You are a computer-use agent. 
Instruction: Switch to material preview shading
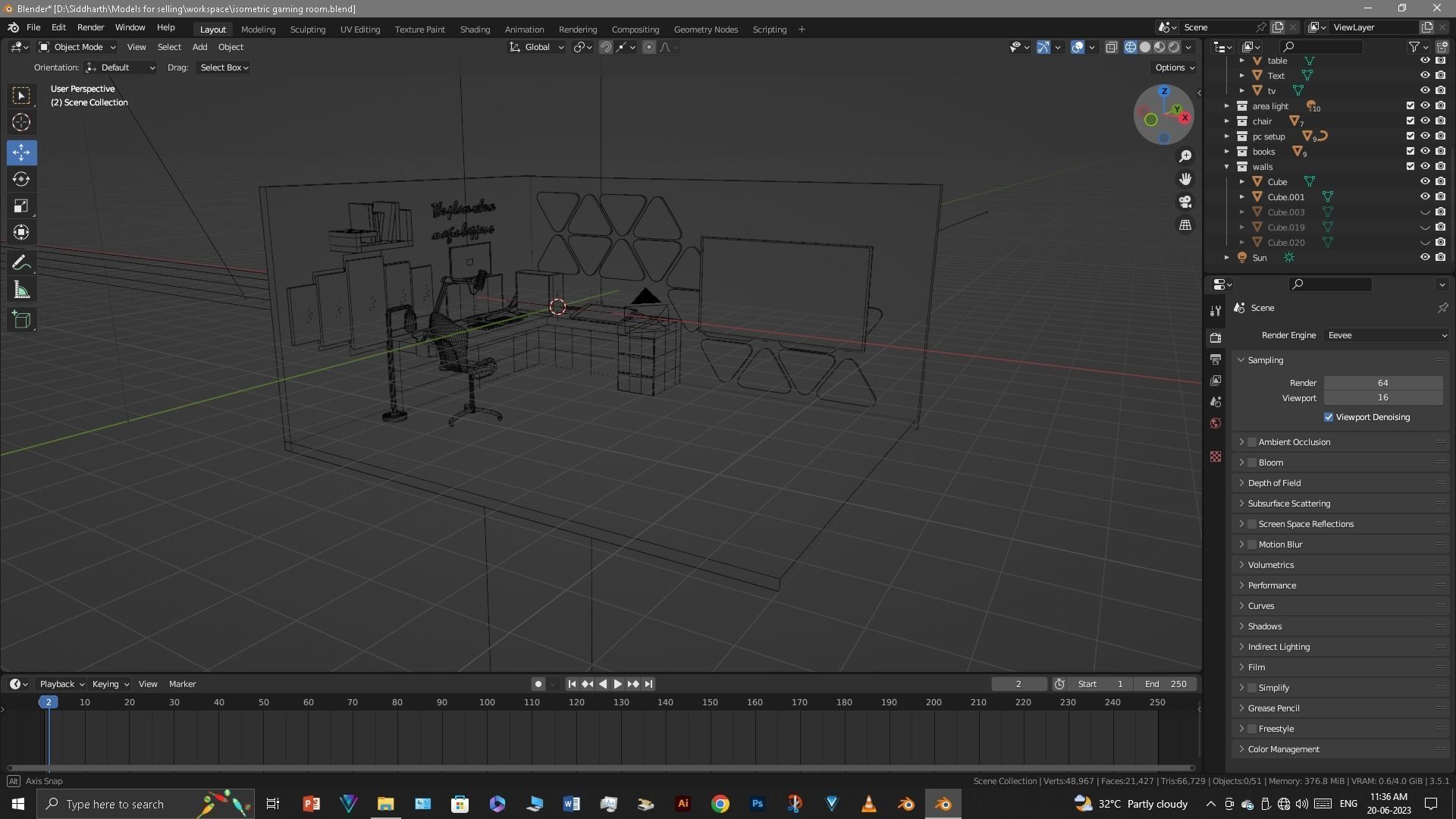pos(1159,47)
